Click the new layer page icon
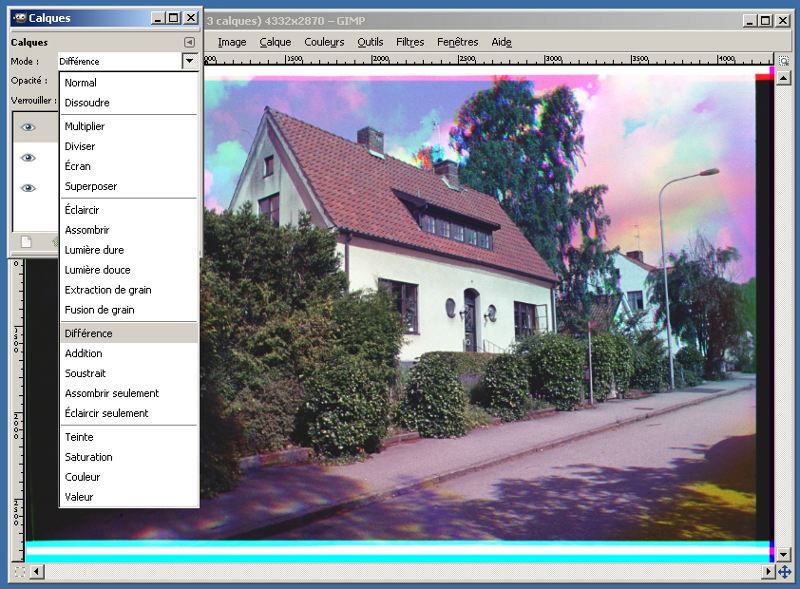Viewport: 800px width, 589px height. coord(27,242)
